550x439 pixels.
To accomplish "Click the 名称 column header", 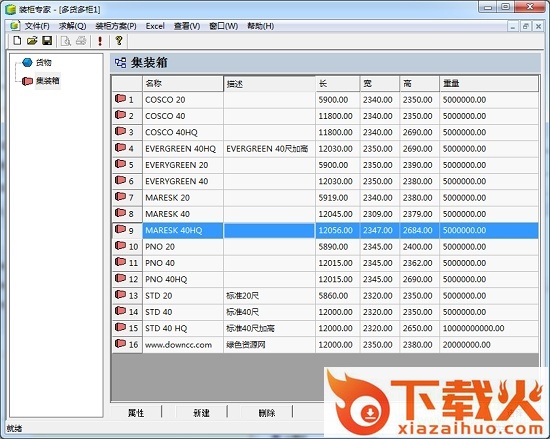I will point(182,83).
